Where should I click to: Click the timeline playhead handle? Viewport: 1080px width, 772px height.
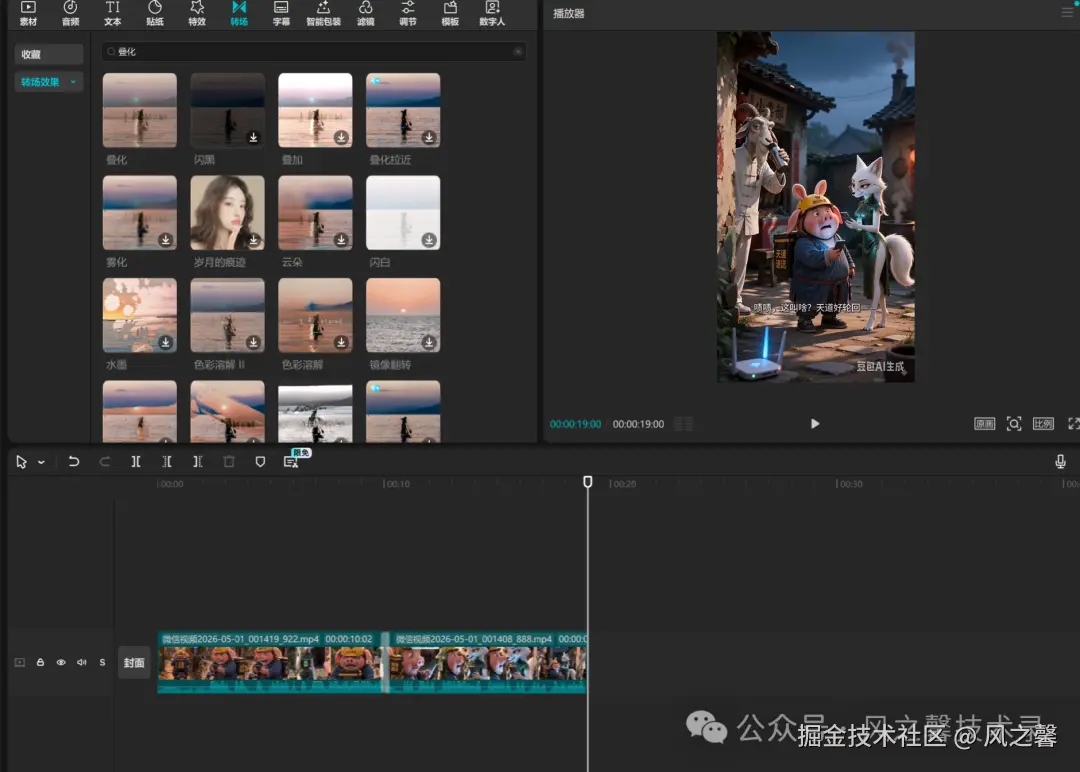(x=588, y=481)
